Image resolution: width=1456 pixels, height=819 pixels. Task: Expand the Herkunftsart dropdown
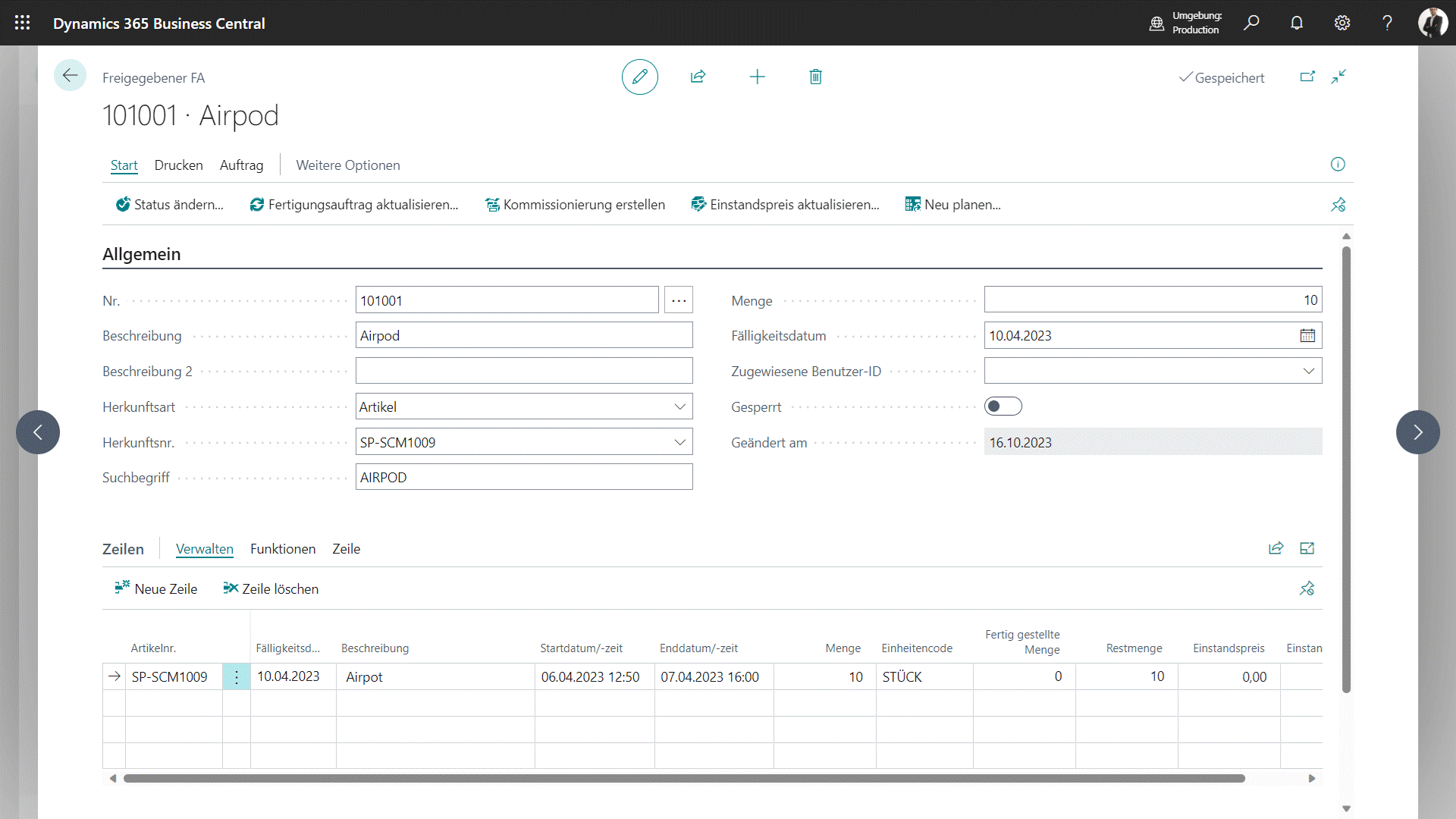[679, 406]
